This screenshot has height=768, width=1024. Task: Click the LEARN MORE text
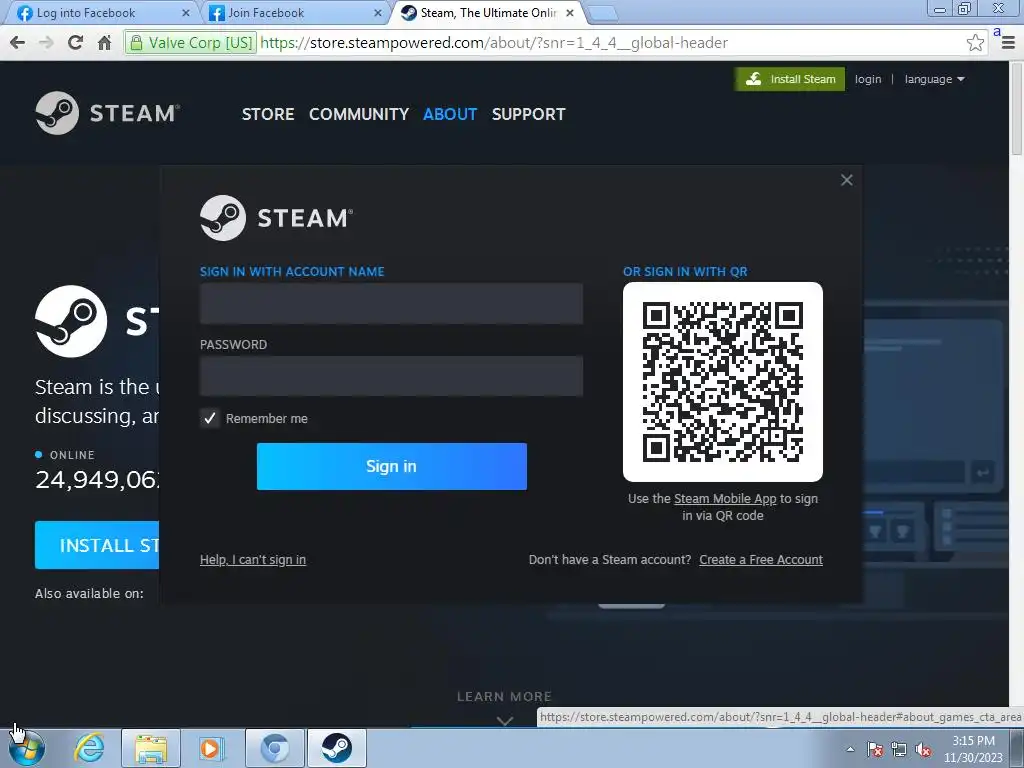click(x=504, y=696)
